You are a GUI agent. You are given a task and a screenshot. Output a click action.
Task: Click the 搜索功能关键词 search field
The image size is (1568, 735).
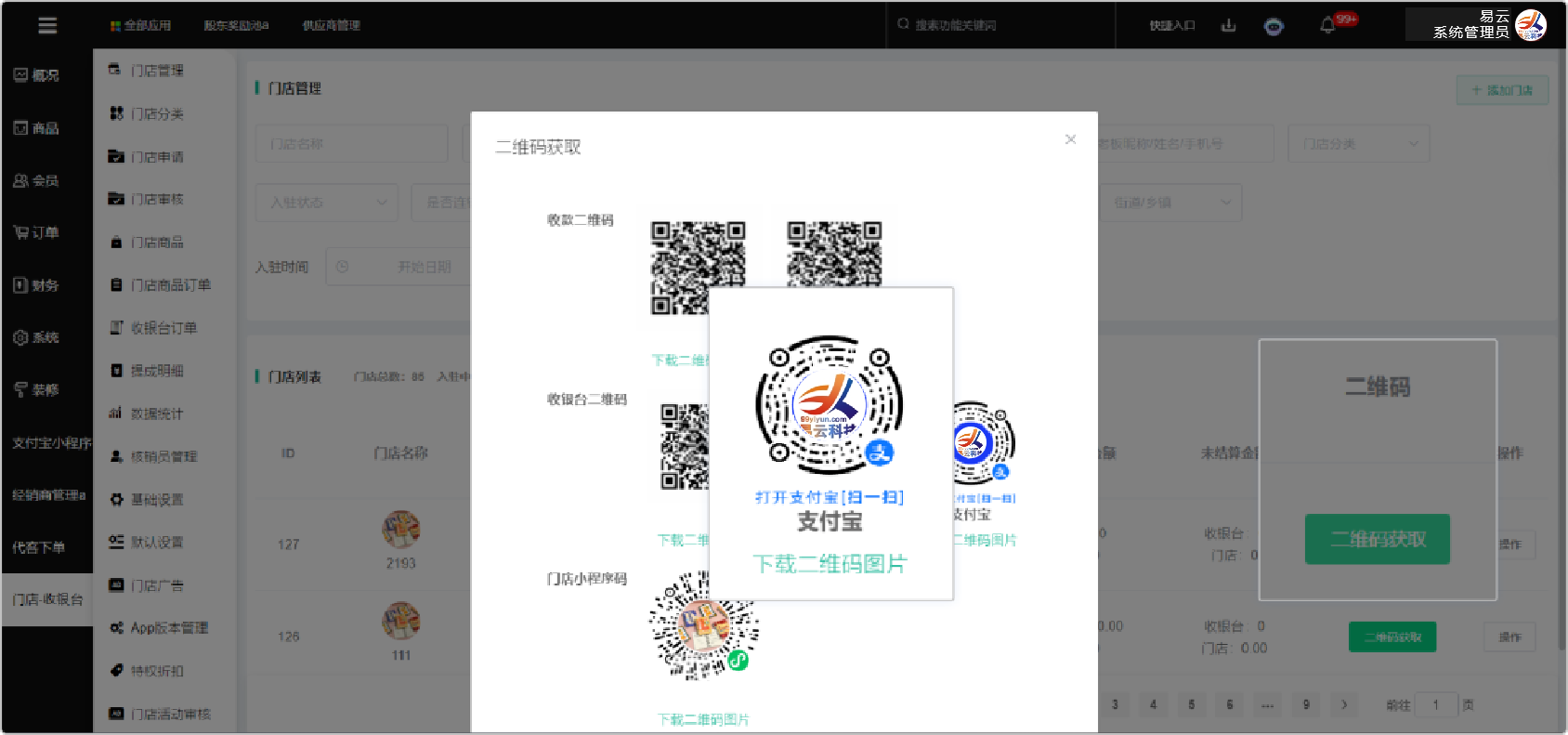tap(1000, 25)
